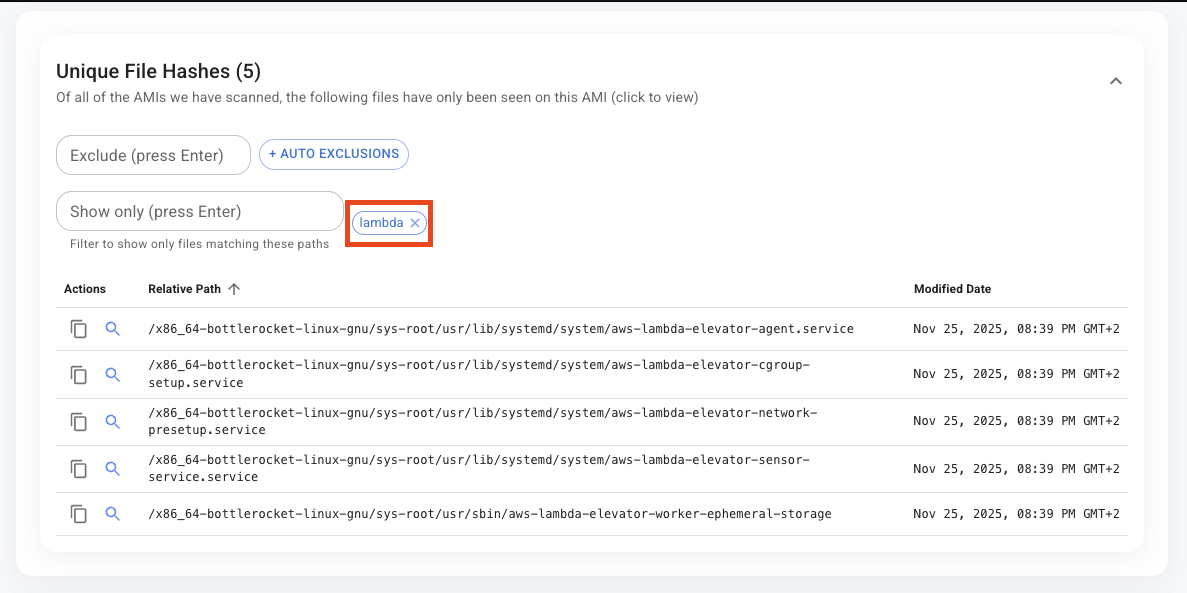Screen dimensions: 1187x593
Task: Copy path of aws-lambda-elevator-agent.service
Action: click(79, 328)
